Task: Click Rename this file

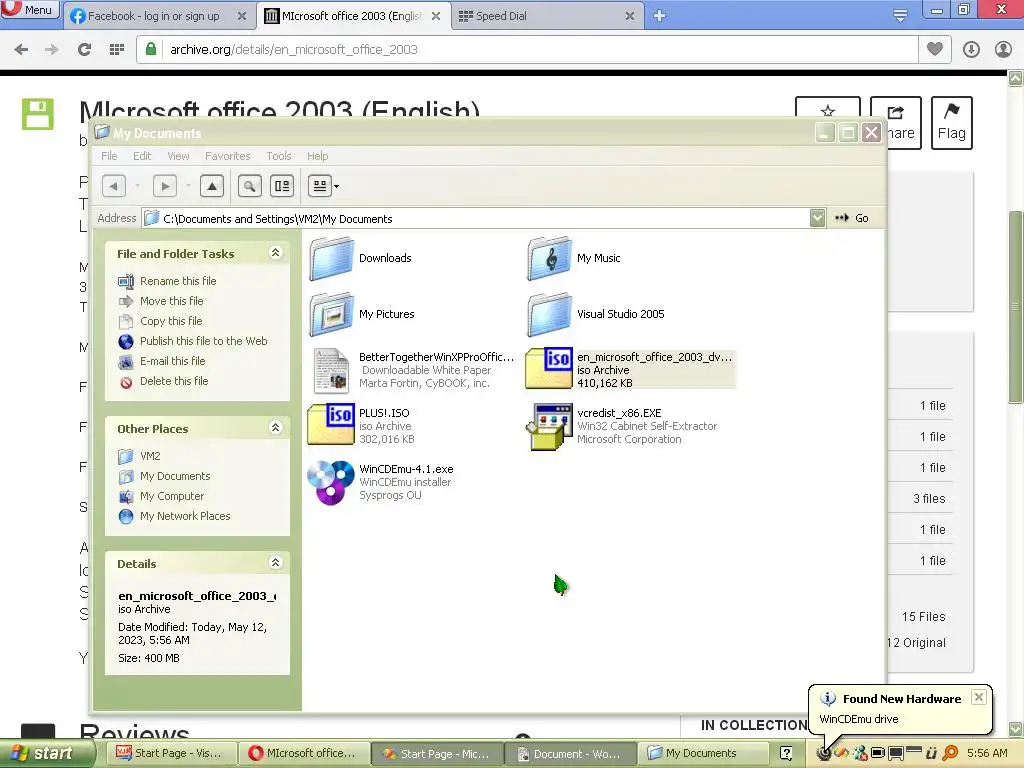Action: pos(178,281)
